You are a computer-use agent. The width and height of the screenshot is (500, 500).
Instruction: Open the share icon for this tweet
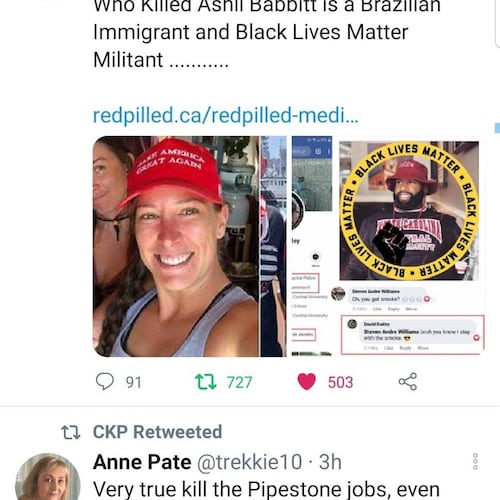pos(408,382)
